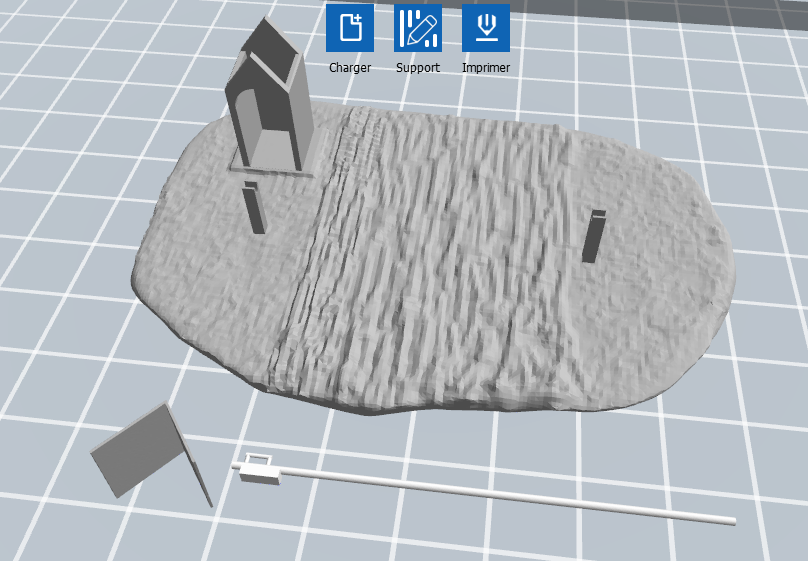
Task: Select the small post below the sentry box
Action: pos(255,207)
